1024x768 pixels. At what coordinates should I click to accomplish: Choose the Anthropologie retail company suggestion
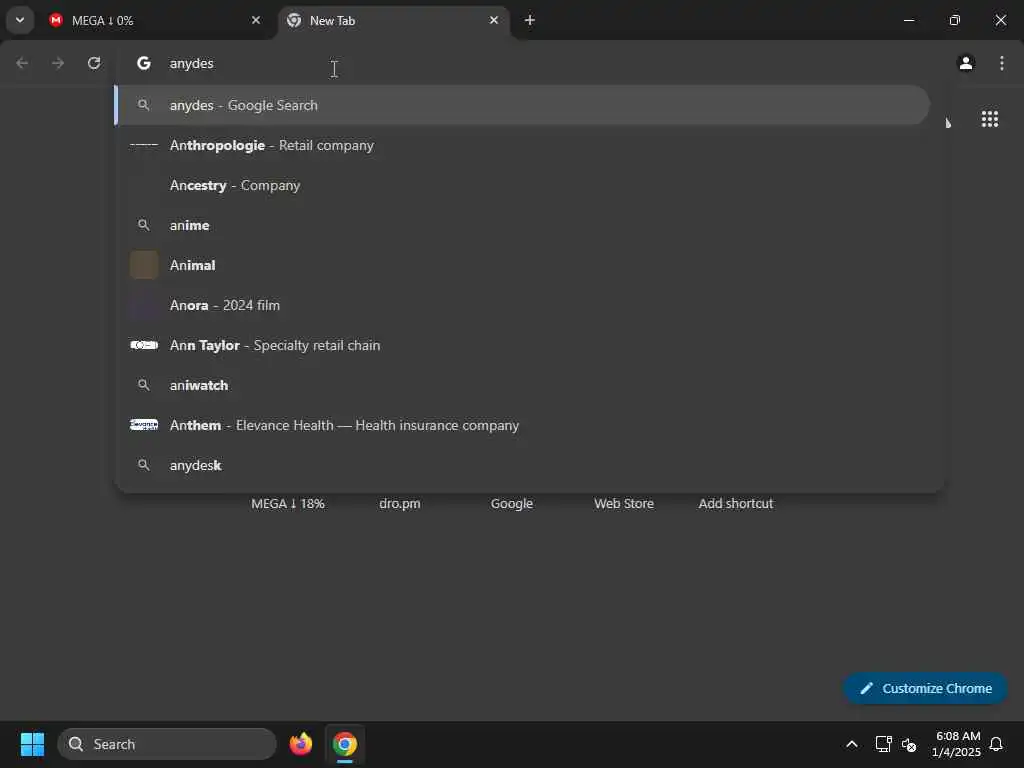(522, 145)
